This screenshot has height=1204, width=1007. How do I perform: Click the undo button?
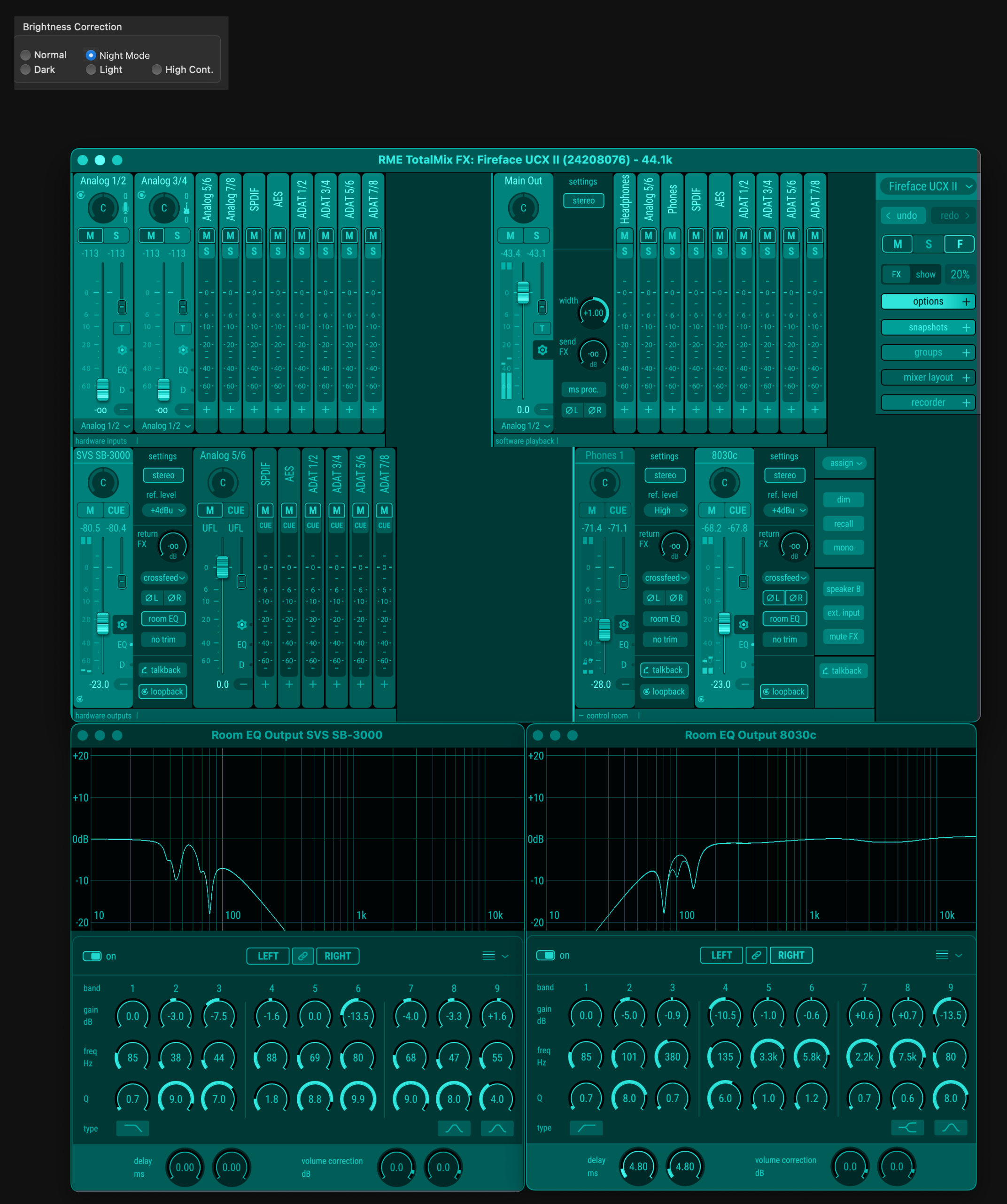click(903, 216)
